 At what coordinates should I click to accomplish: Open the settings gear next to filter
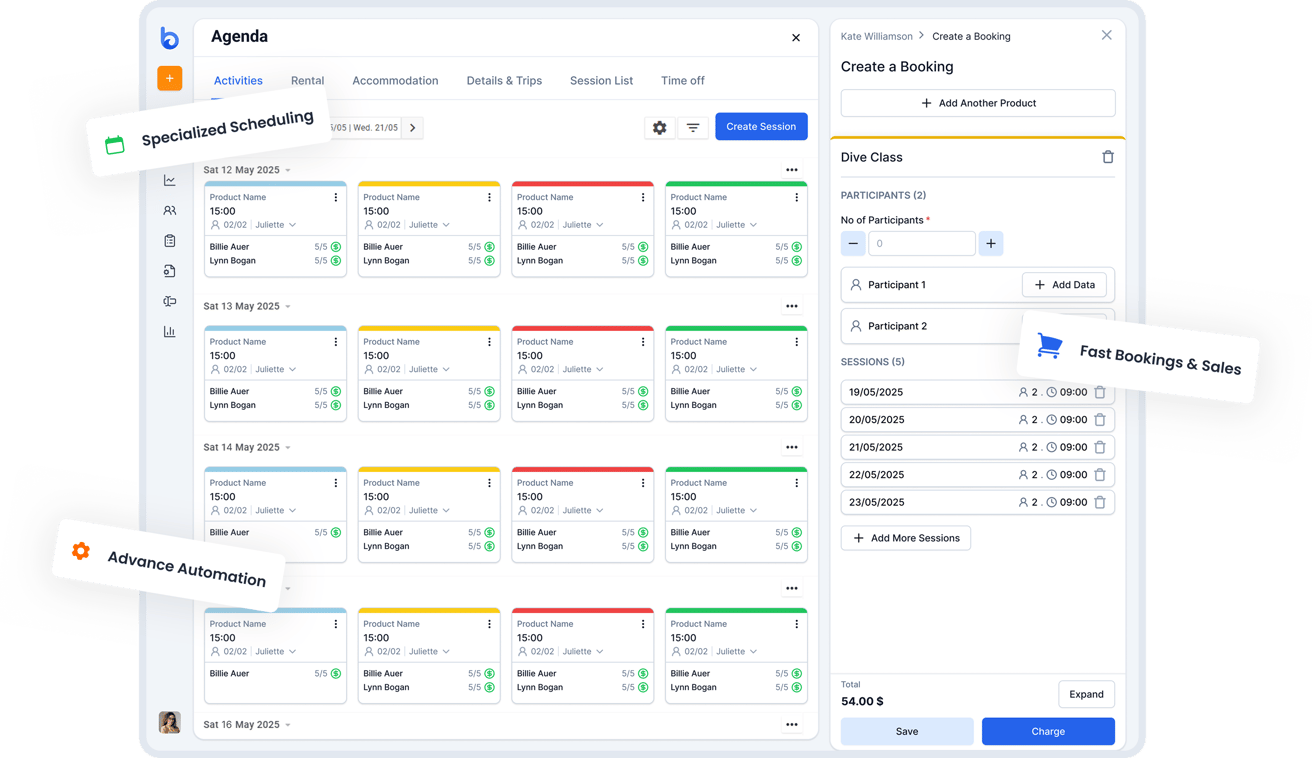[659, 127]
